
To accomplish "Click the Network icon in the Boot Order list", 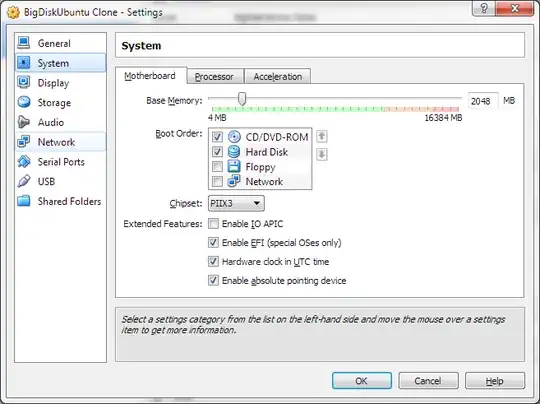I will (234, 181).
